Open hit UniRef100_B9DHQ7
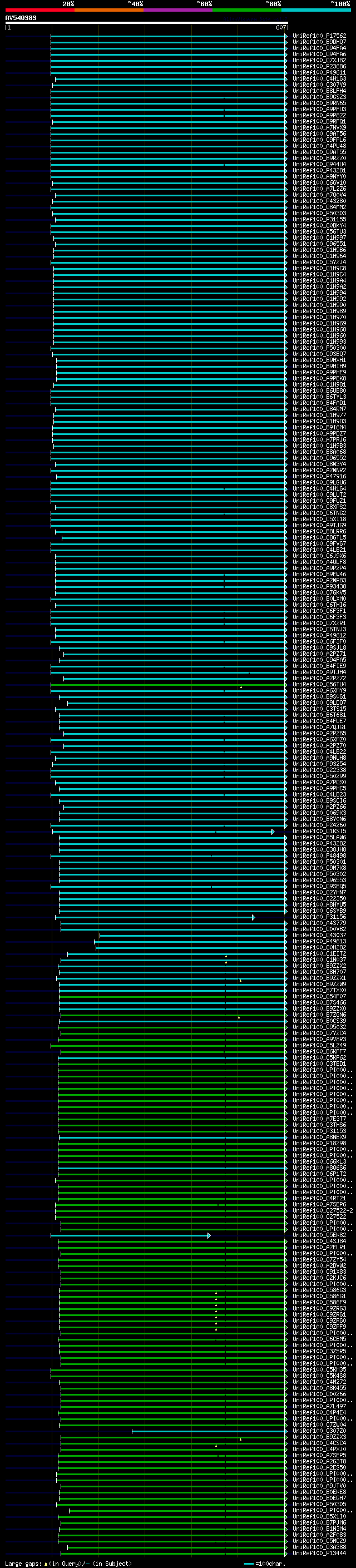Screen dimensions: 356x1568 tap(319, 42)
